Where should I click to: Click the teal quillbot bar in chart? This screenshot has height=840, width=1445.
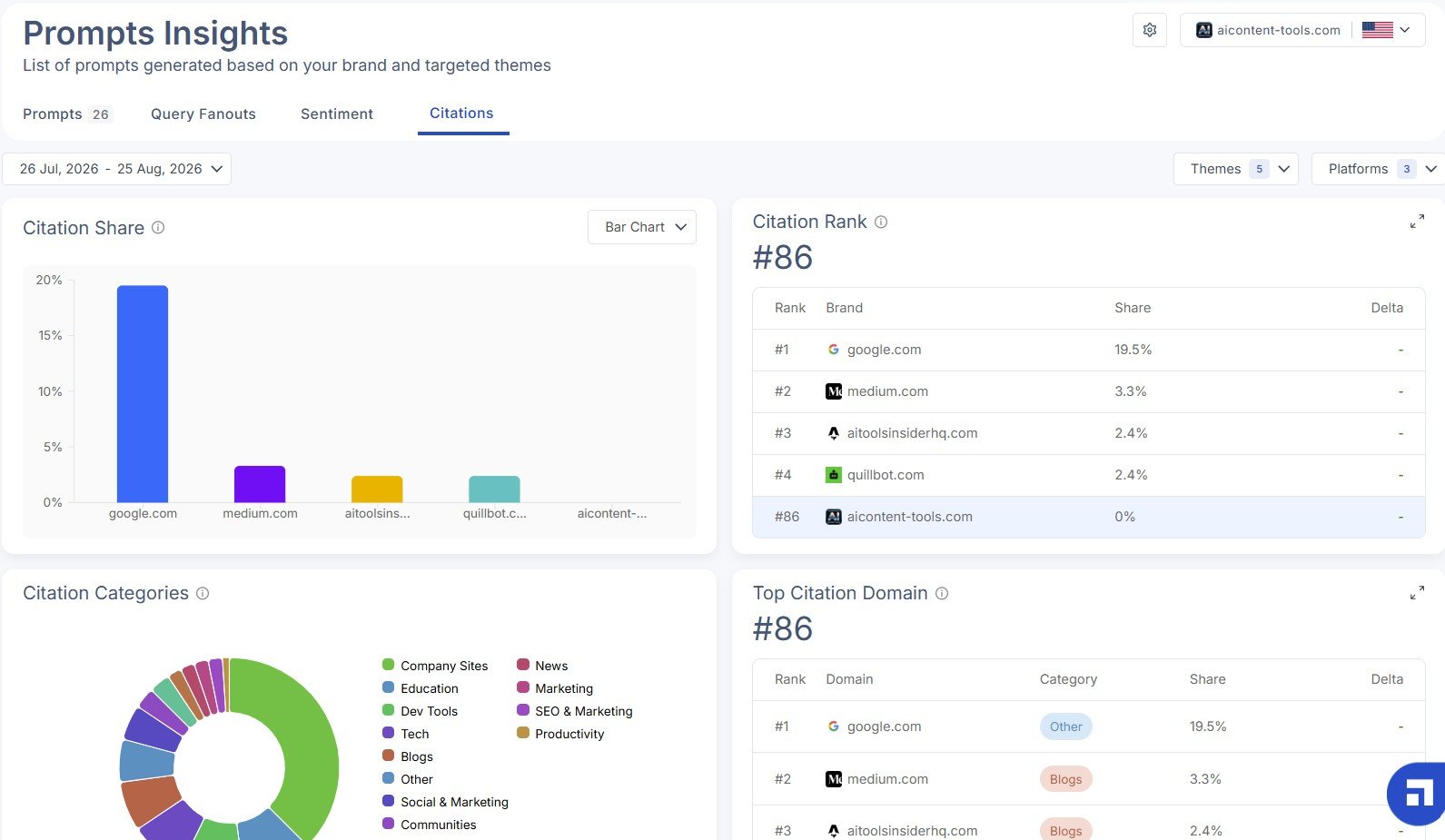click(x=494, y=489)
